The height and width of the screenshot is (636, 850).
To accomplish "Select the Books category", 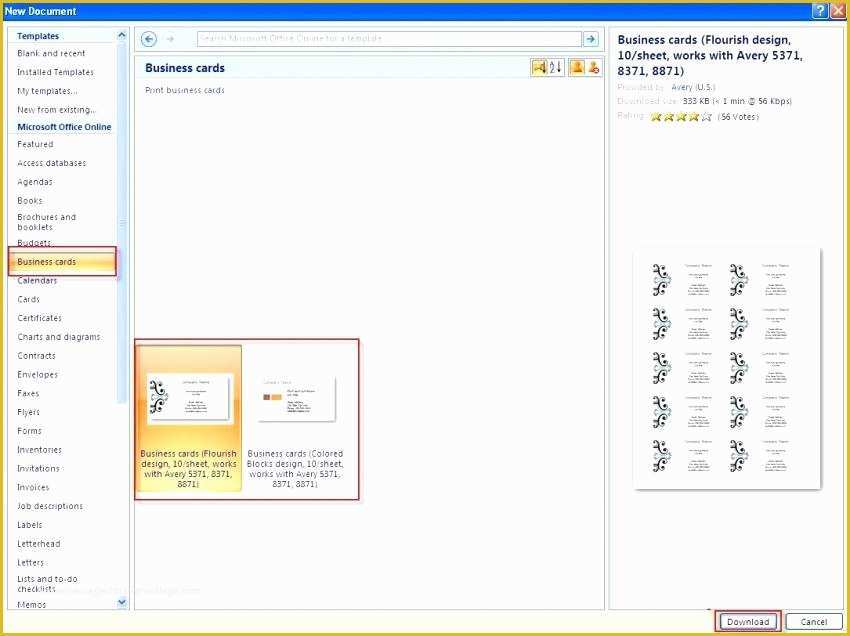I will (30, 201).
